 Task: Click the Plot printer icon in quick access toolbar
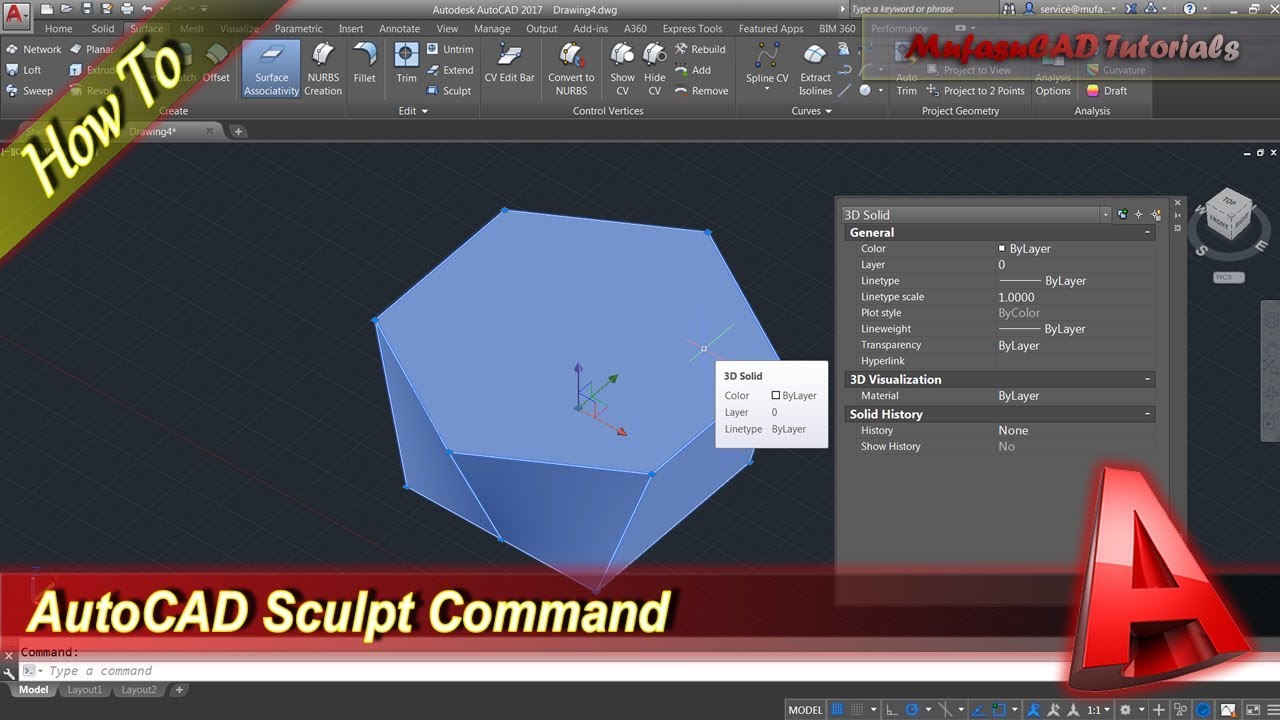coord(126,9)
